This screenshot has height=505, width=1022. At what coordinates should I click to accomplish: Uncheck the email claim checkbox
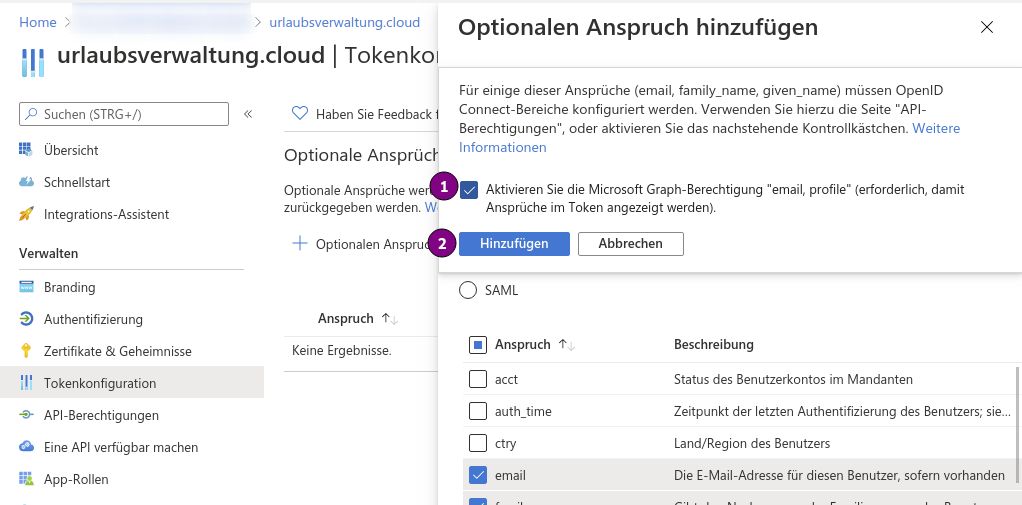(478, 476)
